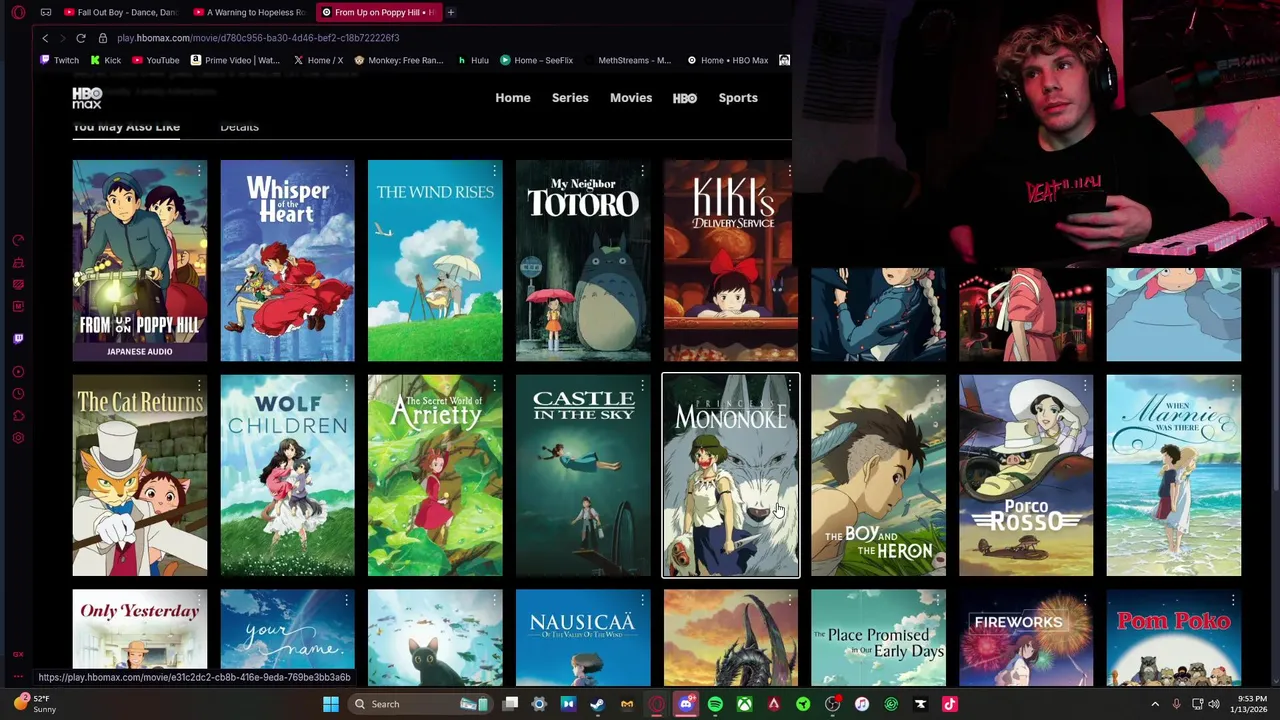Open the Windows Start menu
The width and height of the screenshot is (1280, 720).
click(x=330, y=704)
